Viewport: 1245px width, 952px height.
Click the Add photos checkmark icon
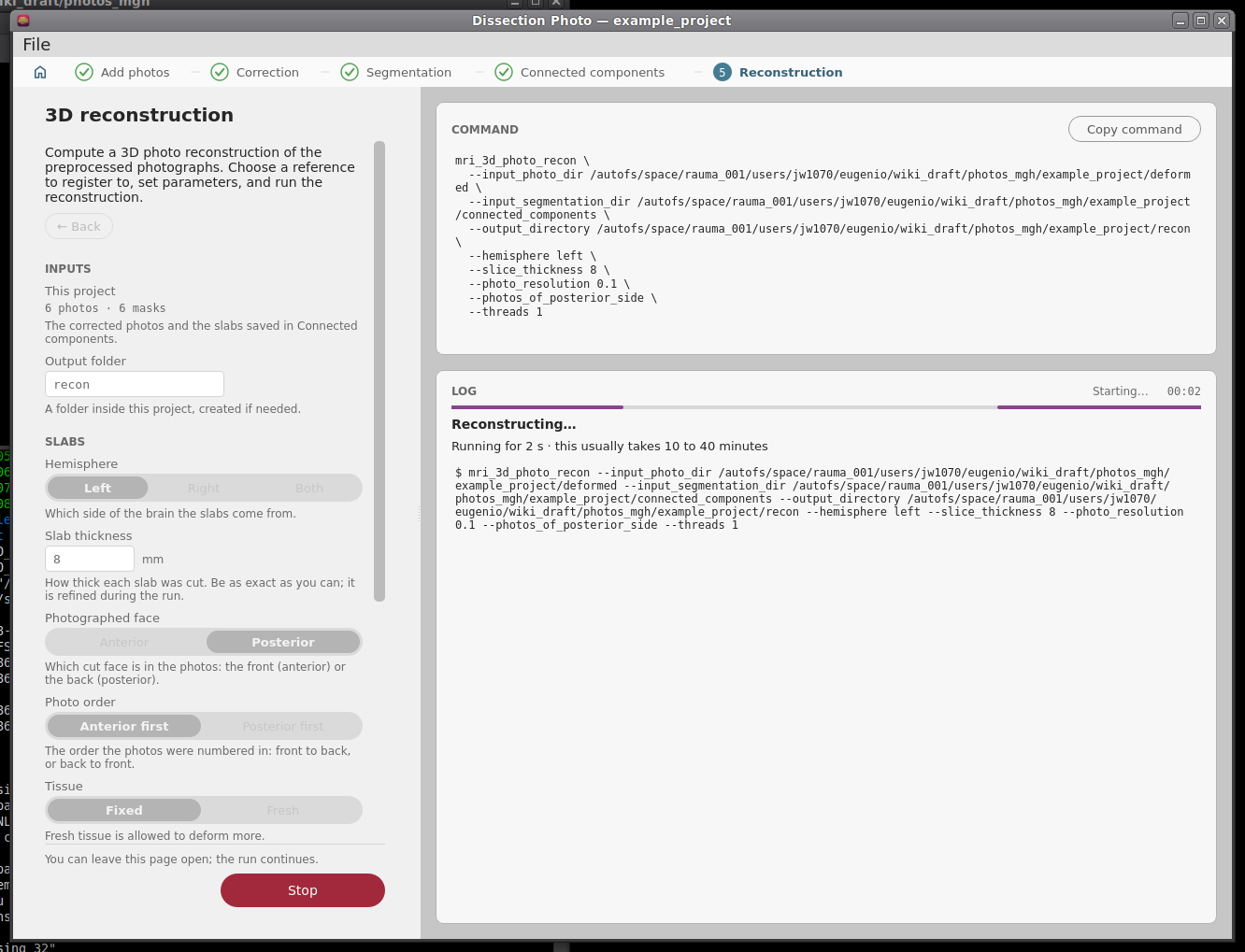(84, 72)
